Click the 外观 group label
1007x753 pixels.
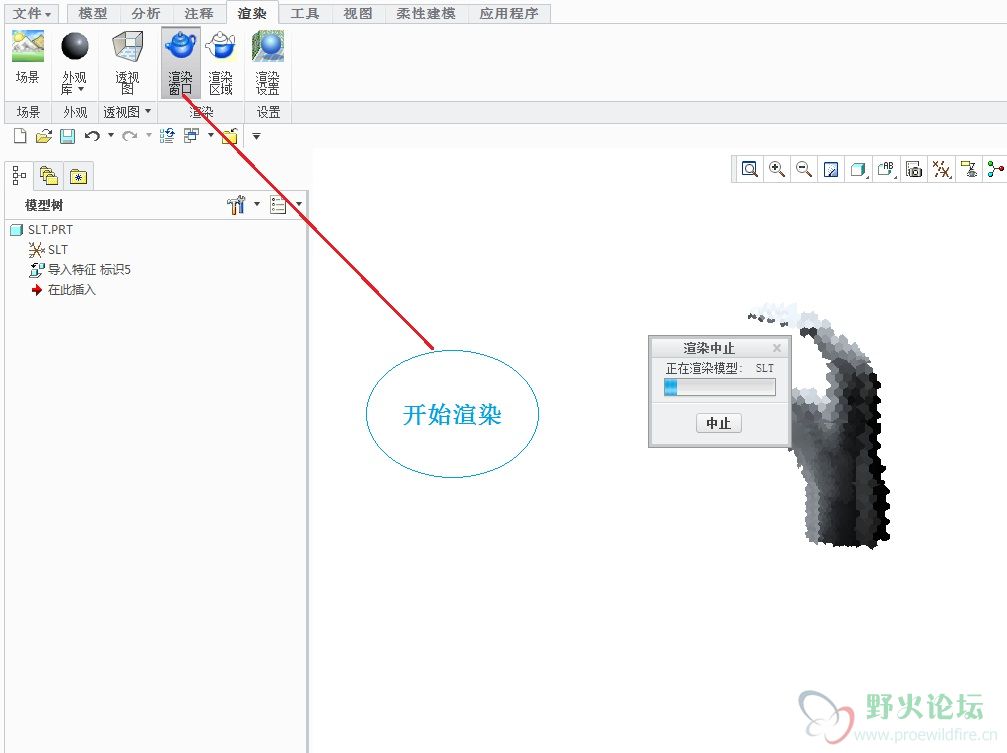tap(75, 112)
